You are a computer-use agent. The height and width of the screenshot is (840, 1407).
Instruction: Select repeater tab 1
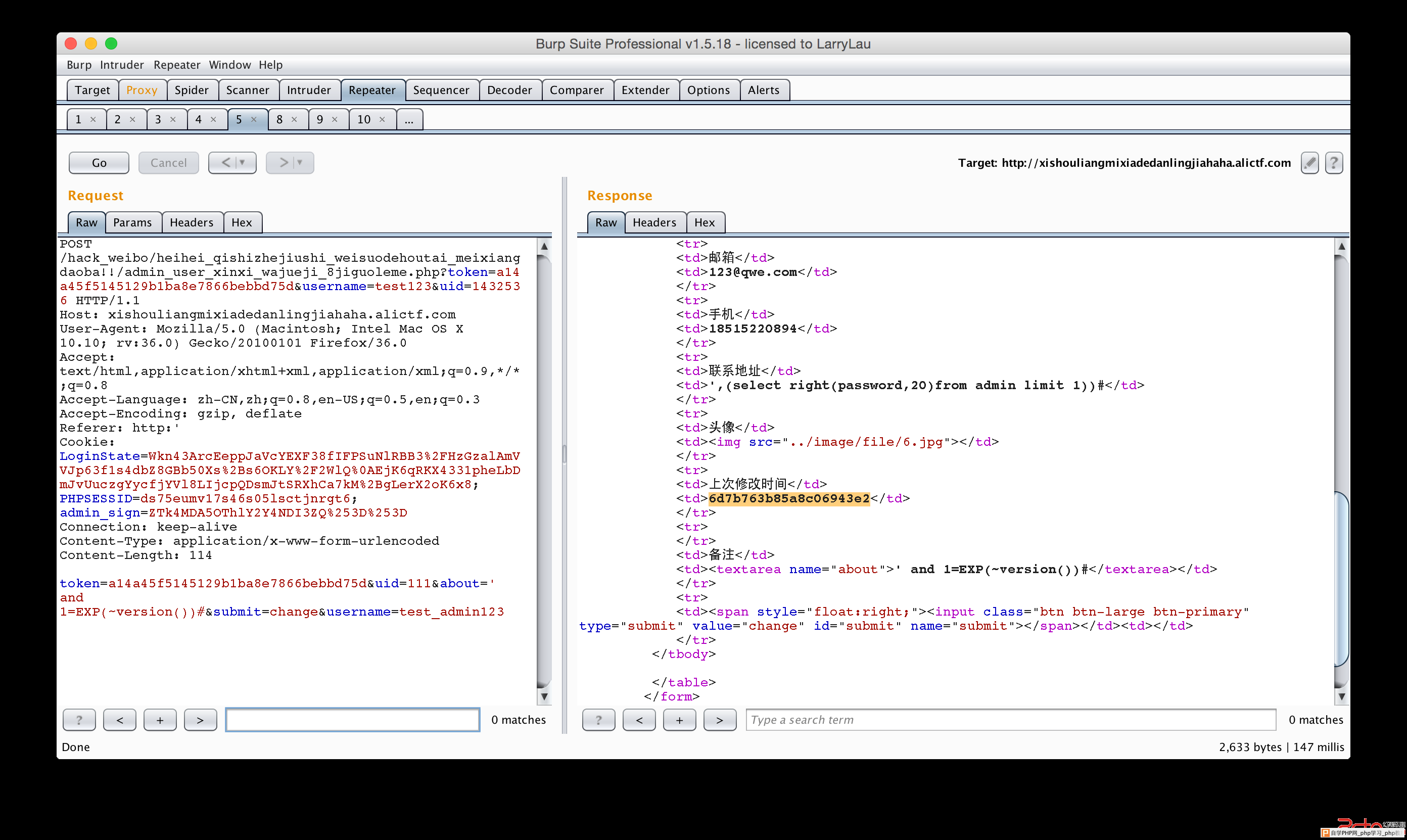[79, 119]
